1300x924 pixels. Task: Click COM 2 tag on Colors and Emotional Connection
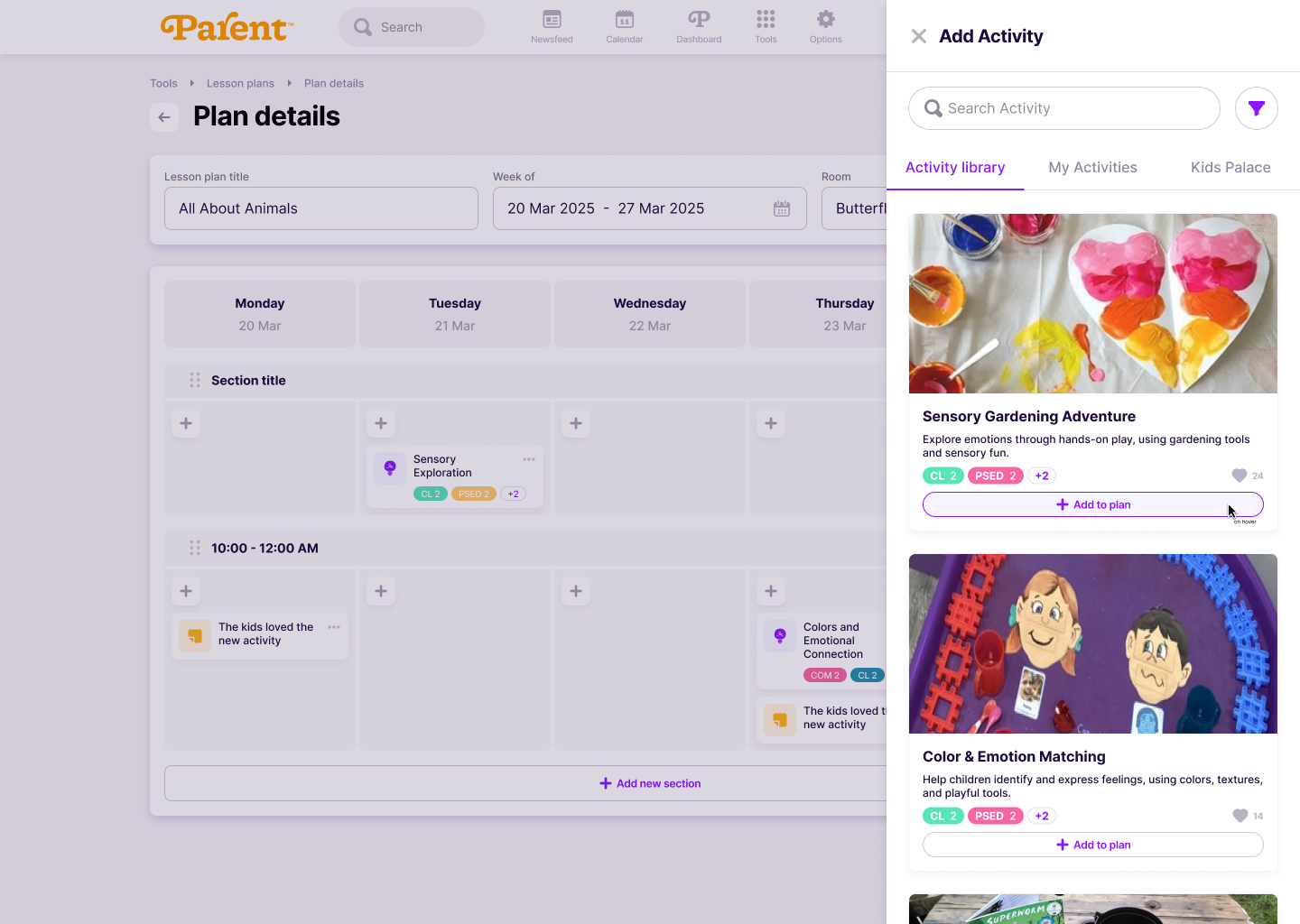click(x=825, y=675)
